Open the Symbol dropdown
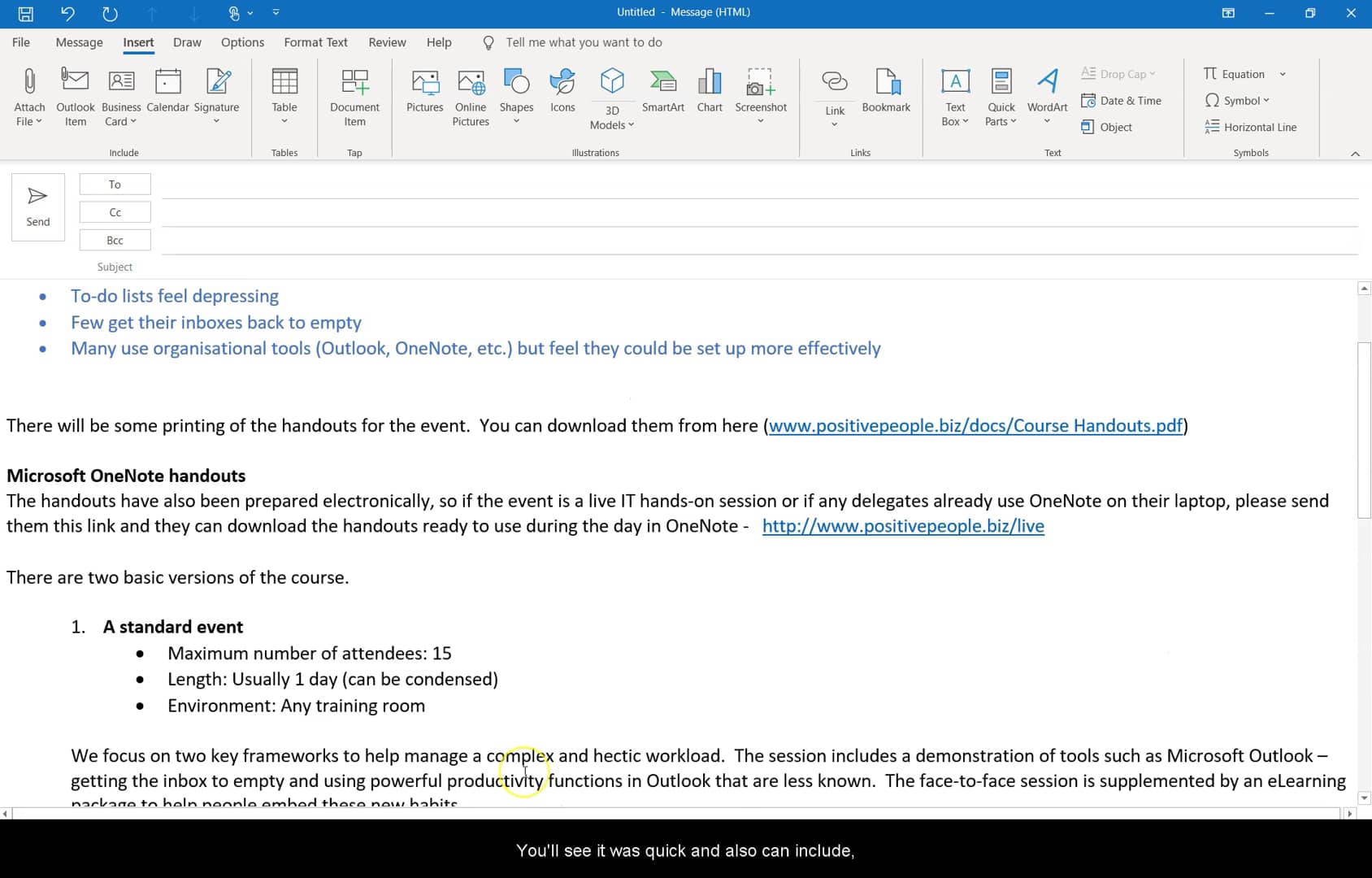This screenshot has width=1372, height=878. coord(1236,101)
